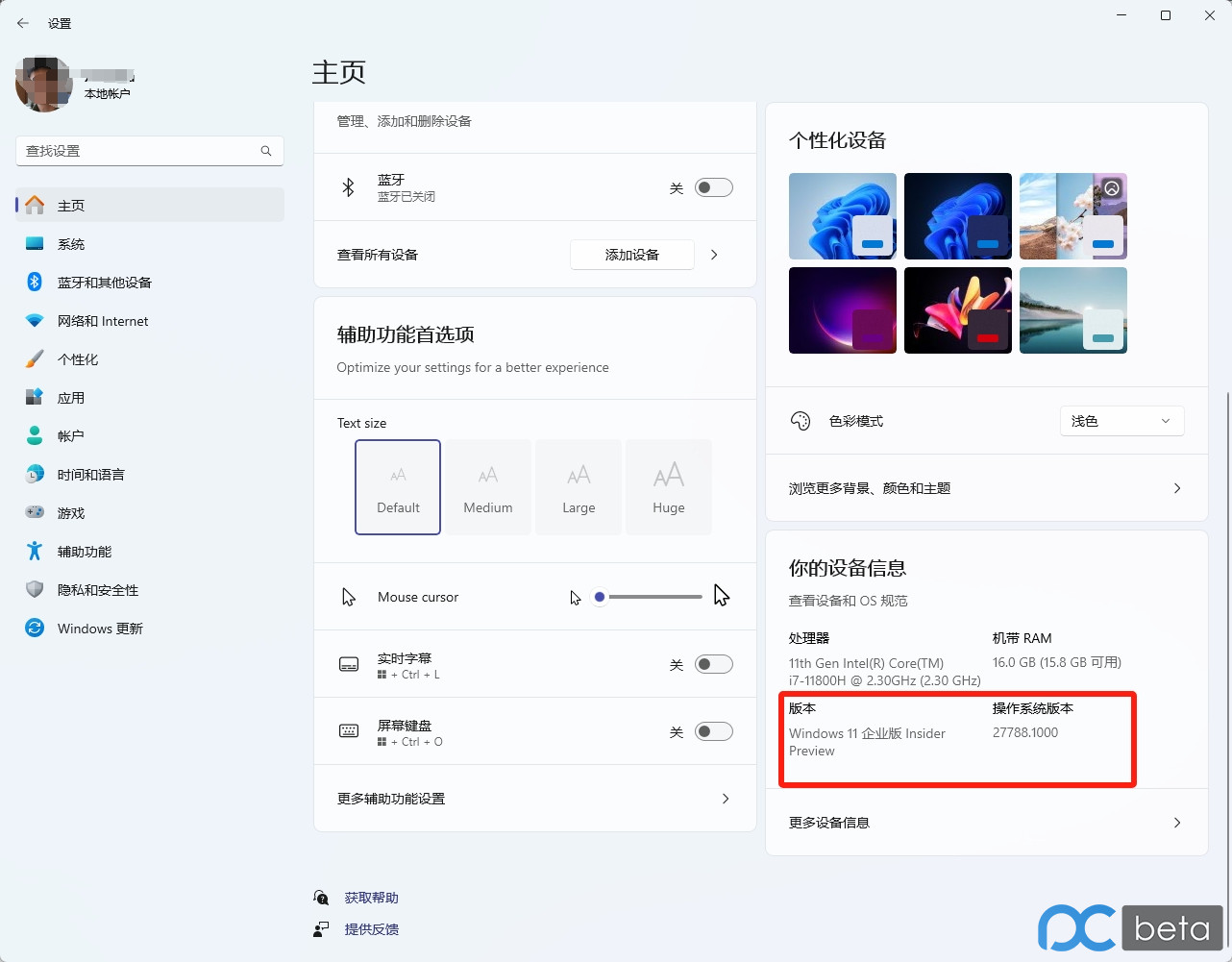Click the 添加设备 button
Viewport: 1232px width, 962px height.
pyautogui.click(x=632, y=255)
